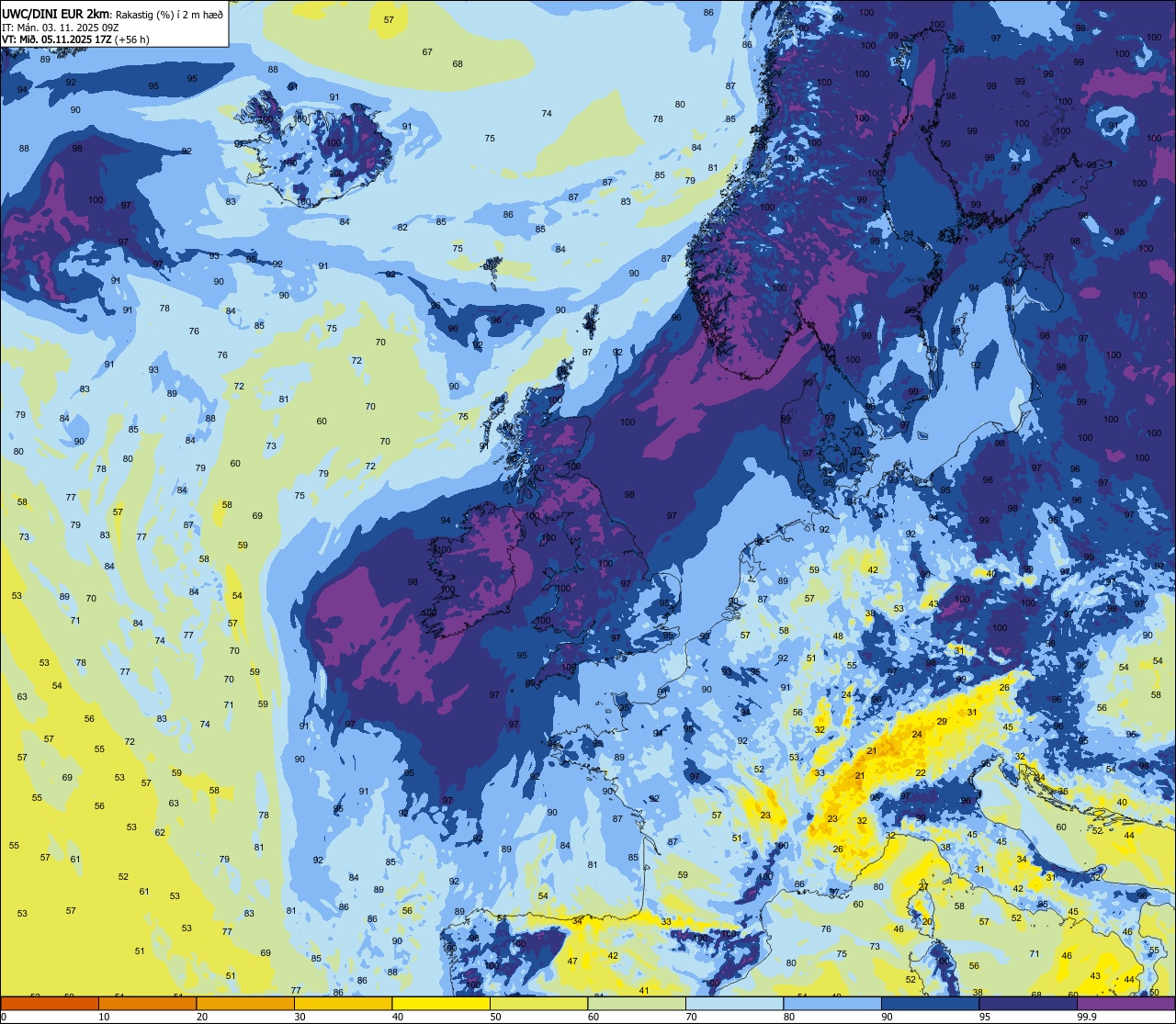Click the legend tick label '80'
Screen dimensions: 1176x1024
[789, 1017]
